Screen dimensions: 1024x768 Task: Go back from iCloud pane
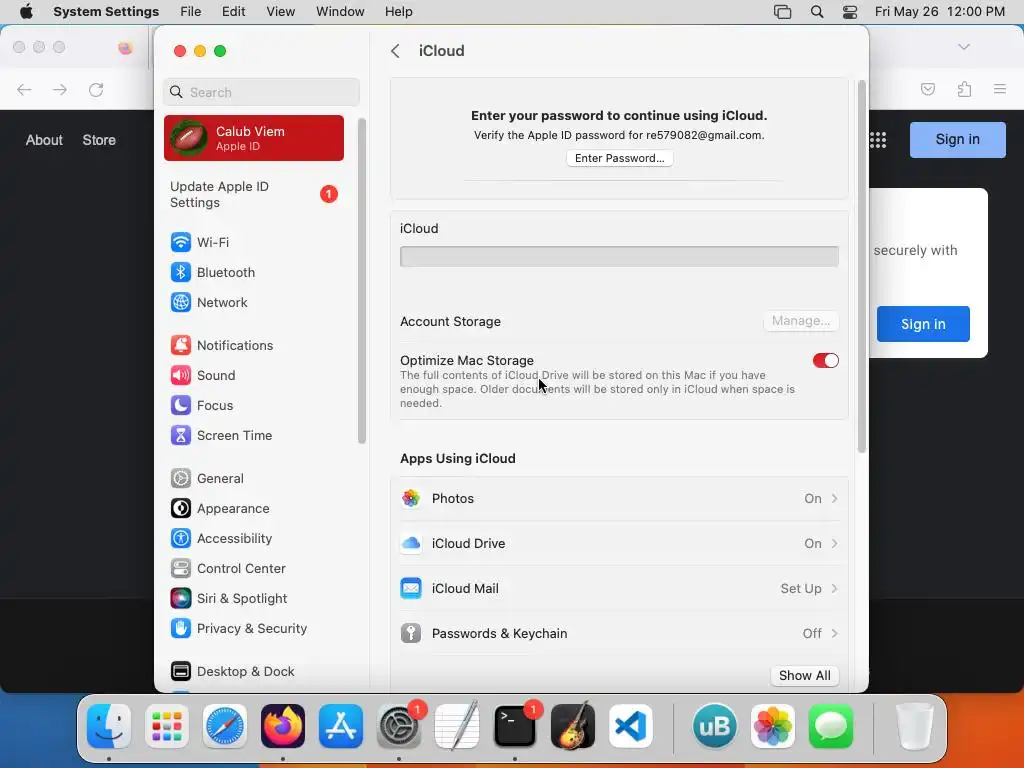pyautogui.click(x=395, y=51)
